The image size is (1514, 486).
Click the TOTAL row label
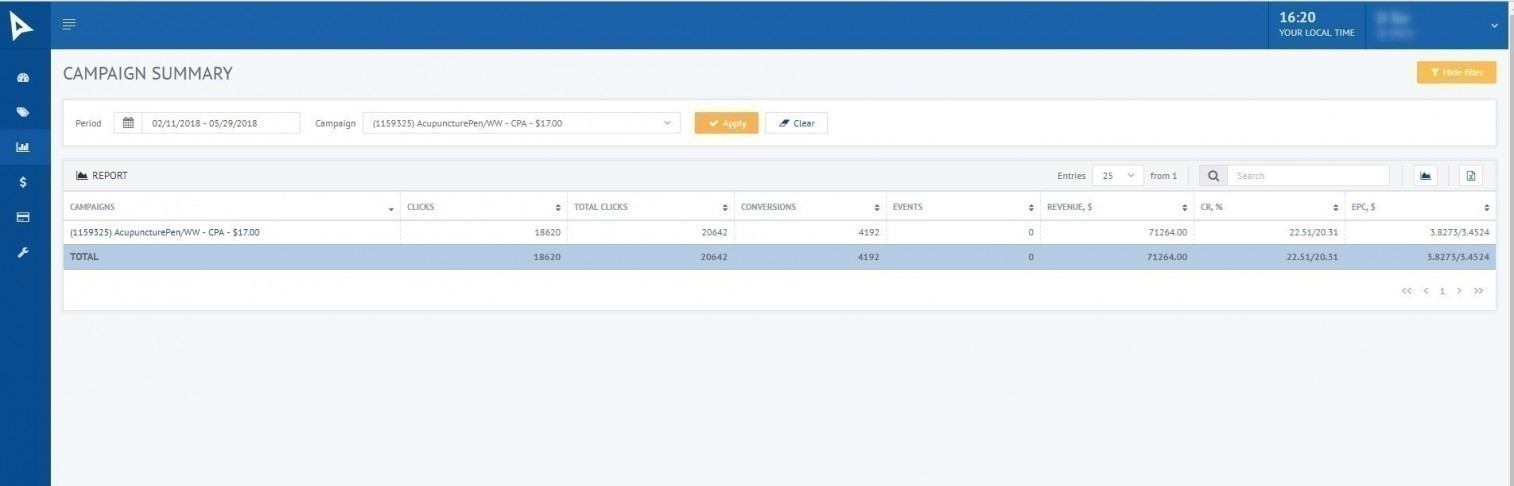84,257
